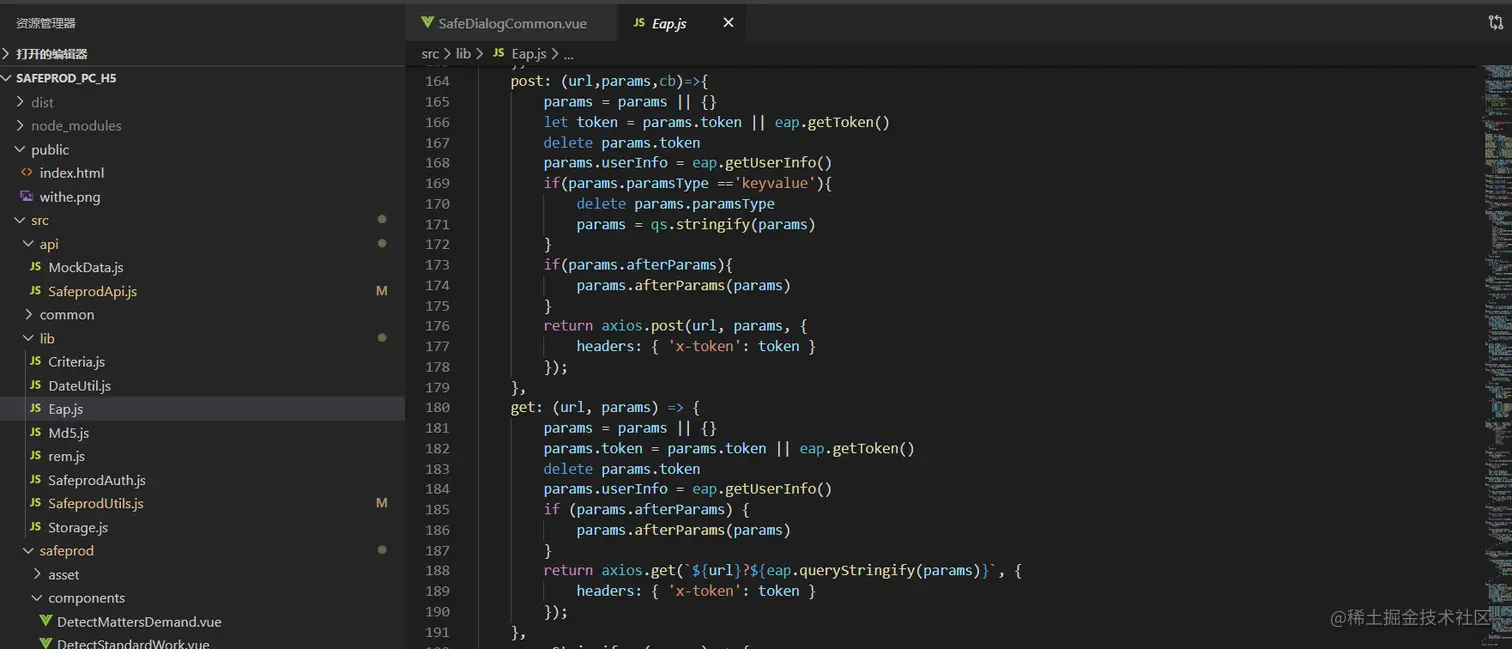Place cursor on 'return axios.get' line
The height and width of the screenshot is (649, 1512).
782,570
